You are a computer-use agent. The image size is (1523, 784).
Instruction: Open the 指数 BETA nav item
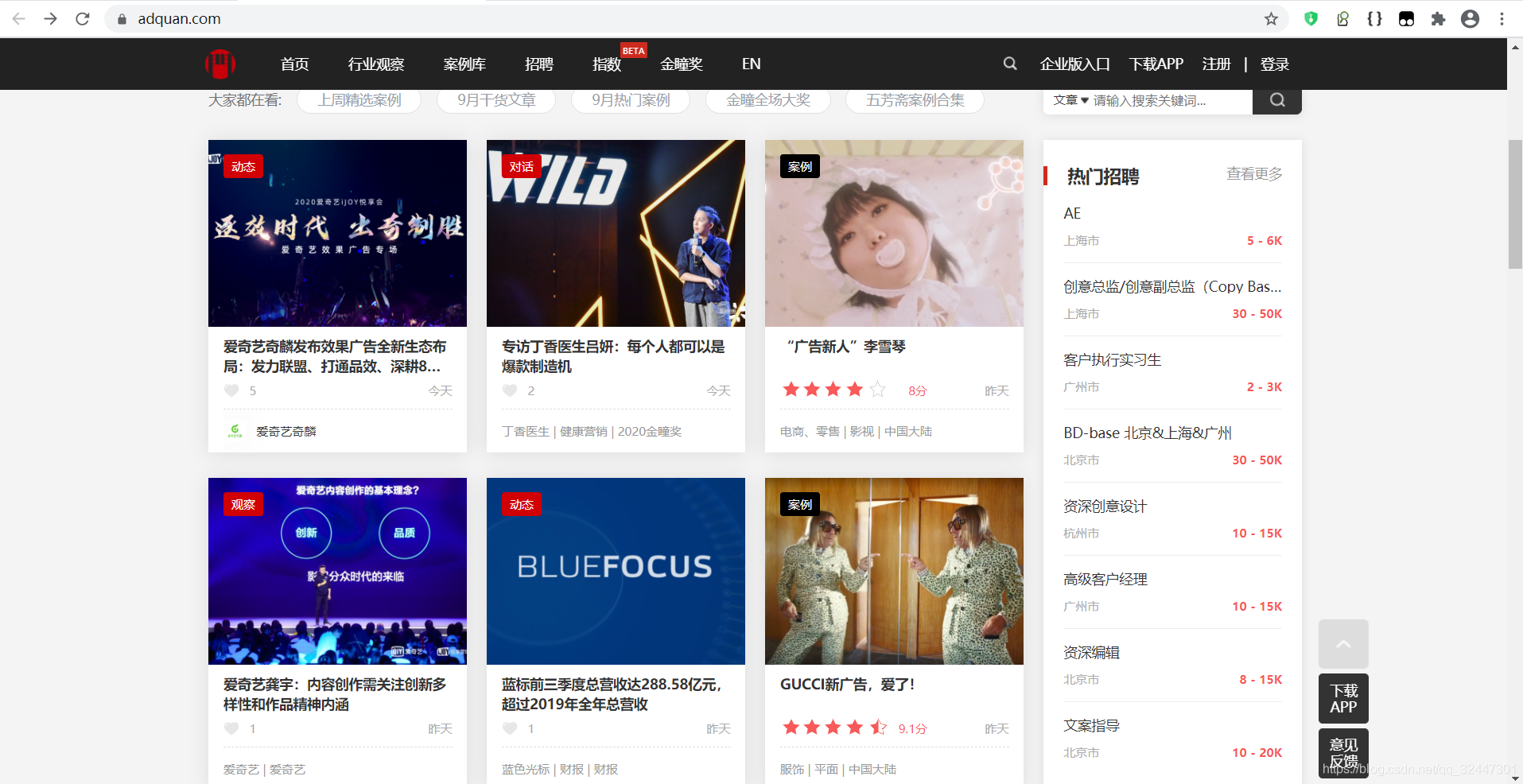point(607,64)
